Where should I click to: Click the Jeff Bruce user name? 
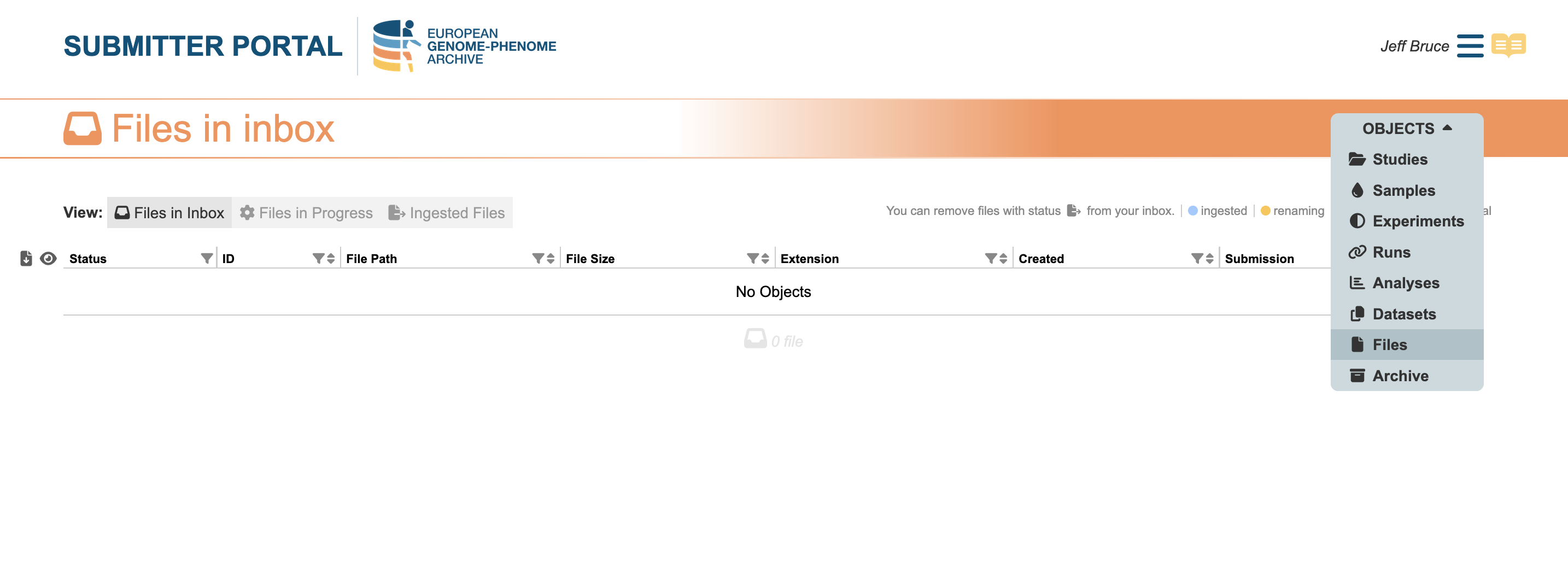click(x=1414, y=46)
